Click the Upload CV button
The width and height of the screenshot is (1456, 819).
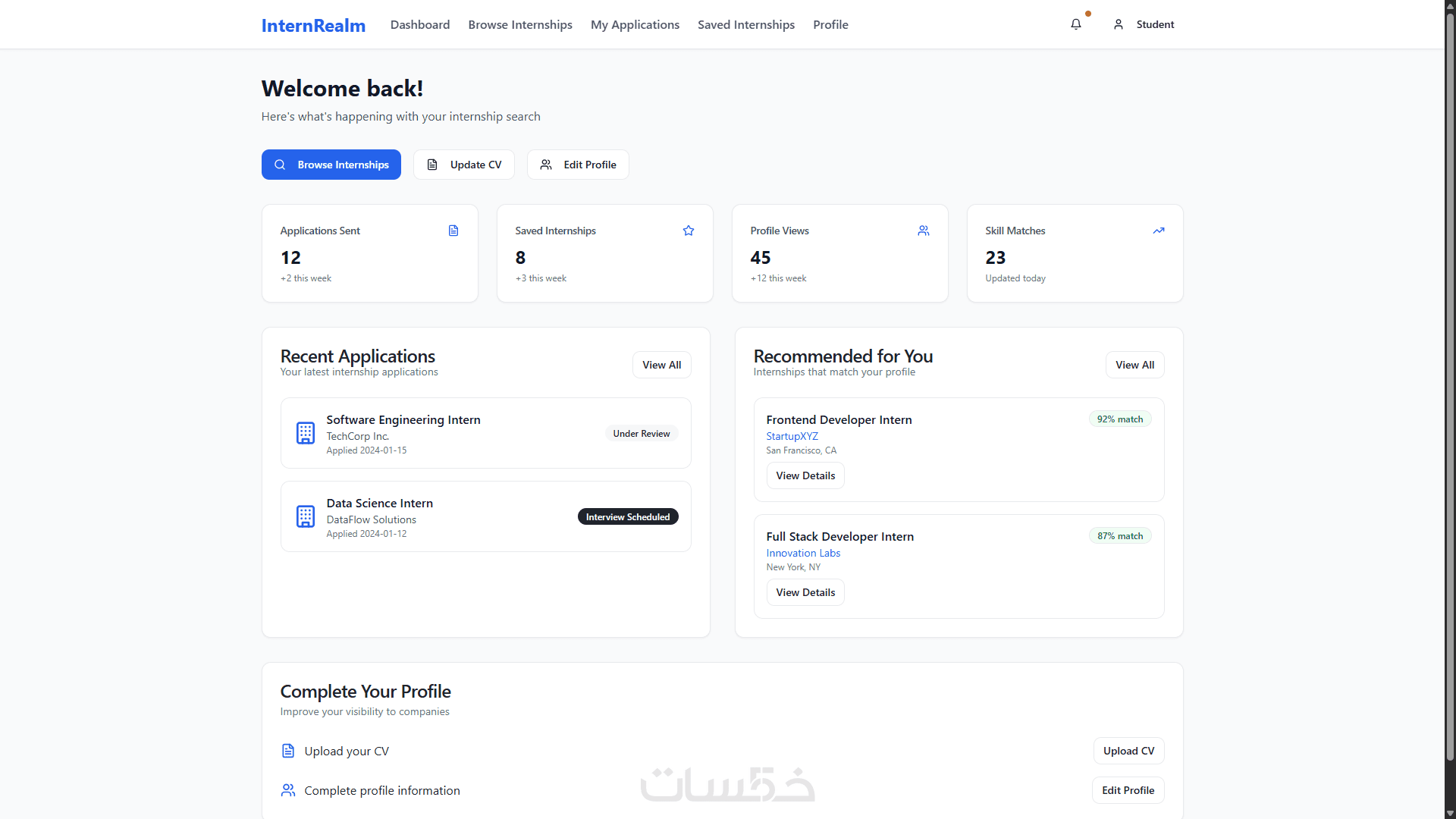[1128, 751]
